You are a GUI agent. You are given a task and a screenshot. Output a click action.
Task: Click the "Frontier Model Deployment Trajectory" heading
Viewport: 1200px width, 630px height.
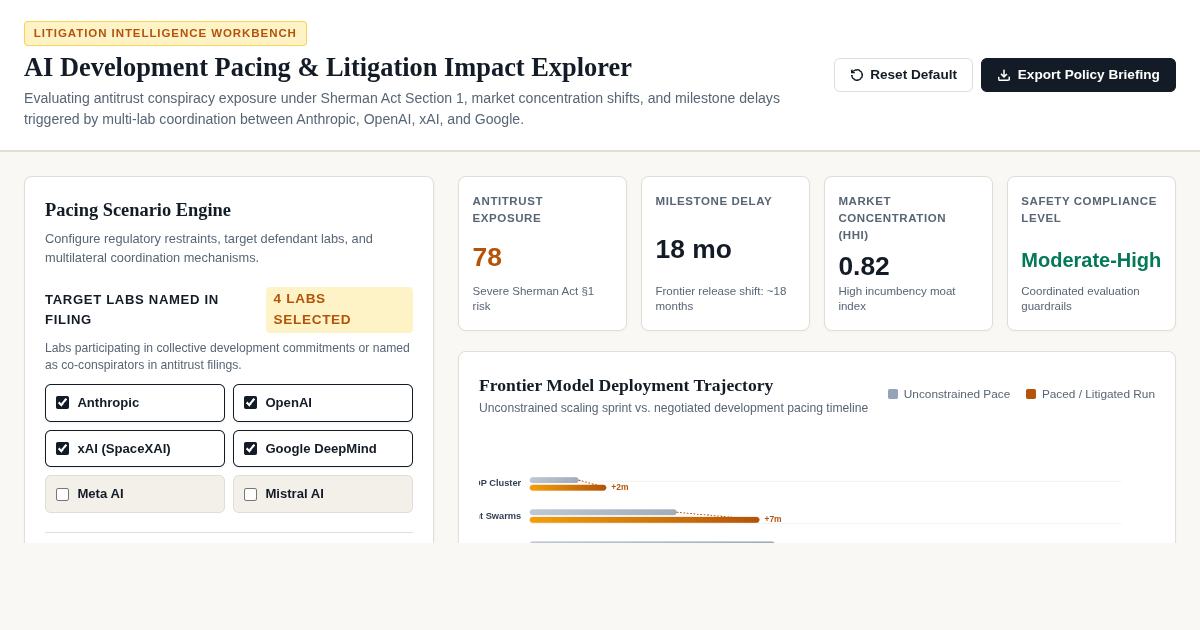click(626, 385)
